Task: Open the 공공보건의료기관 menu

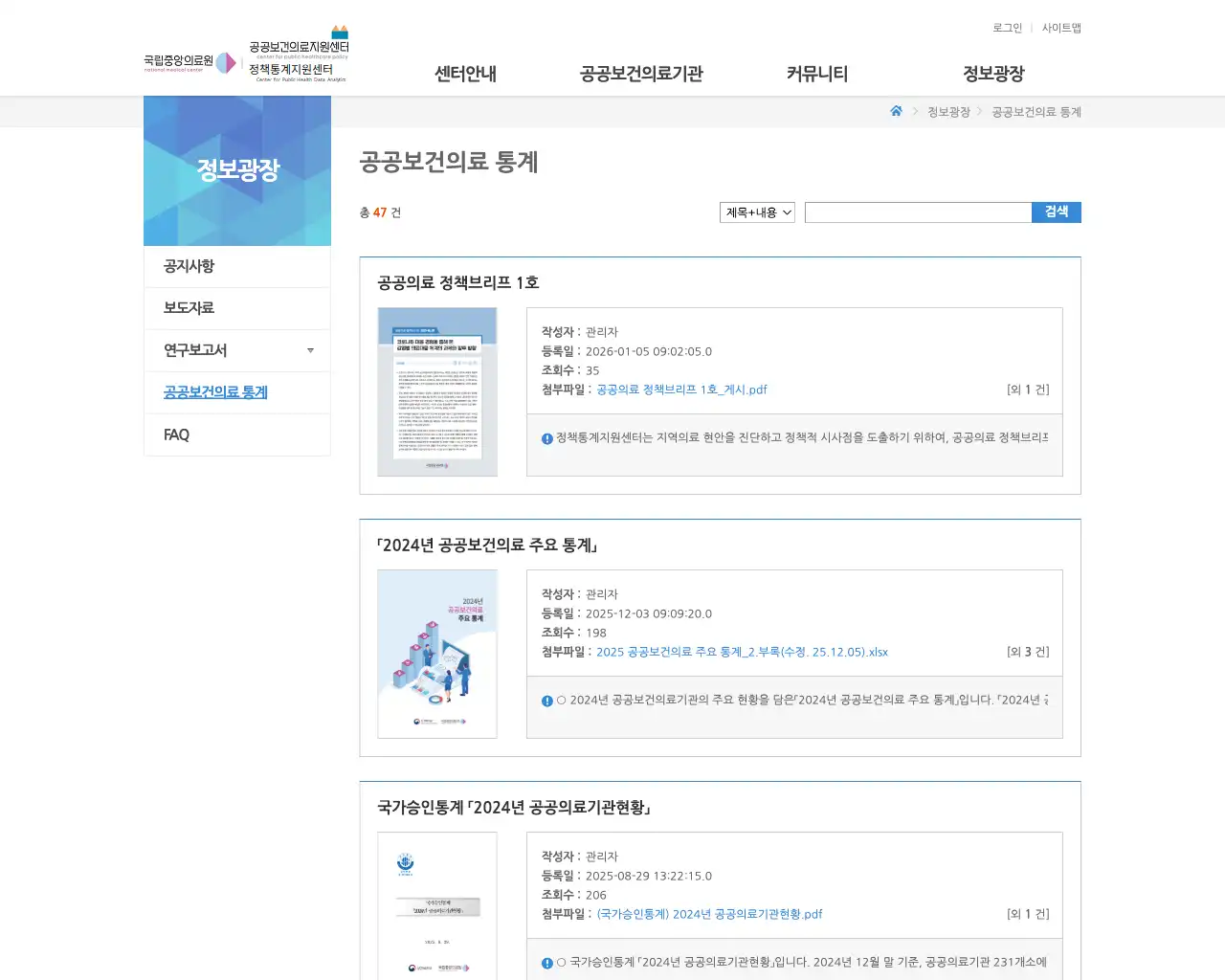Action: click(639, 74)
